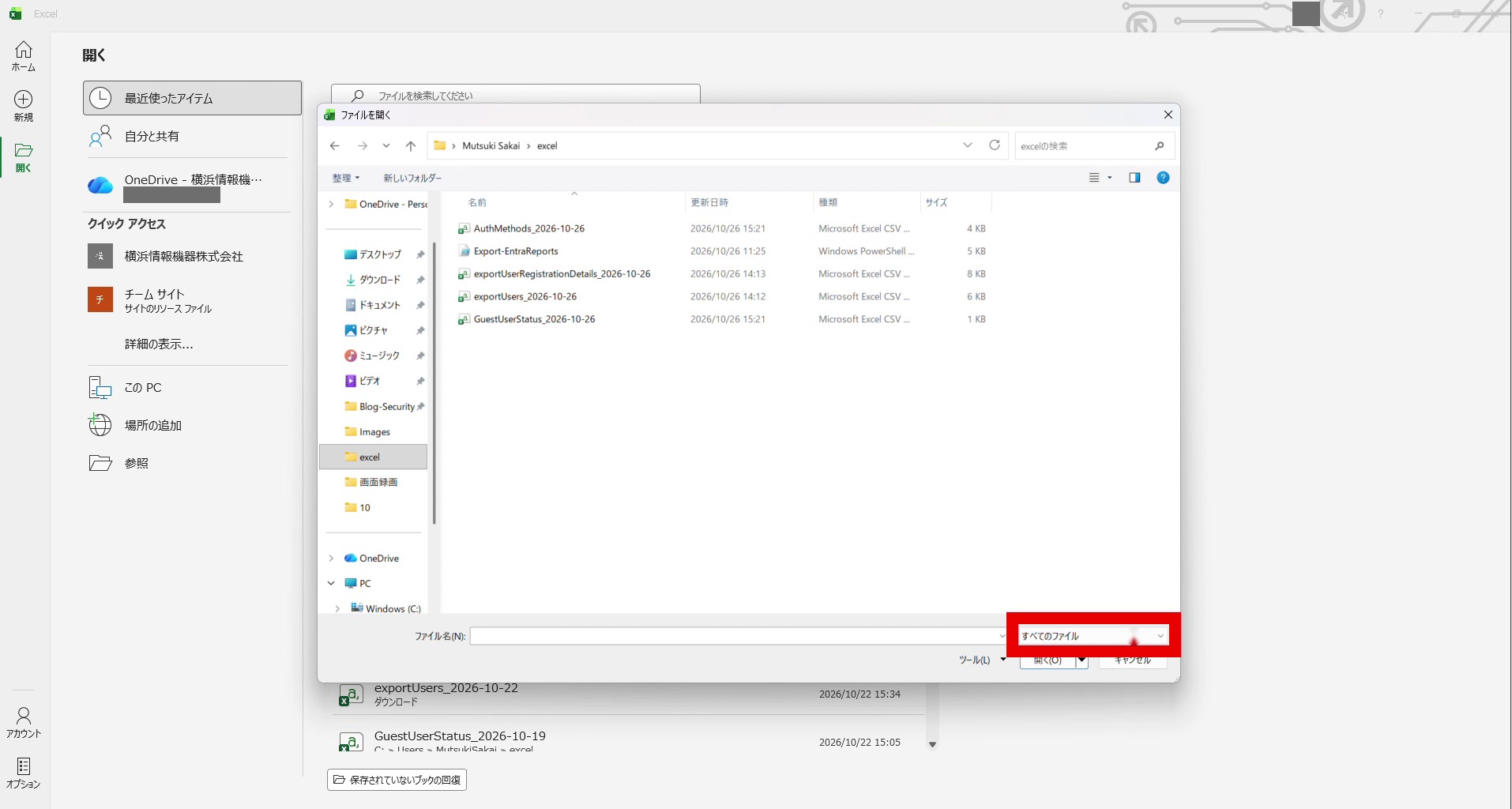
Task: Click the Back arrow in file dialog
Action: 335,146
